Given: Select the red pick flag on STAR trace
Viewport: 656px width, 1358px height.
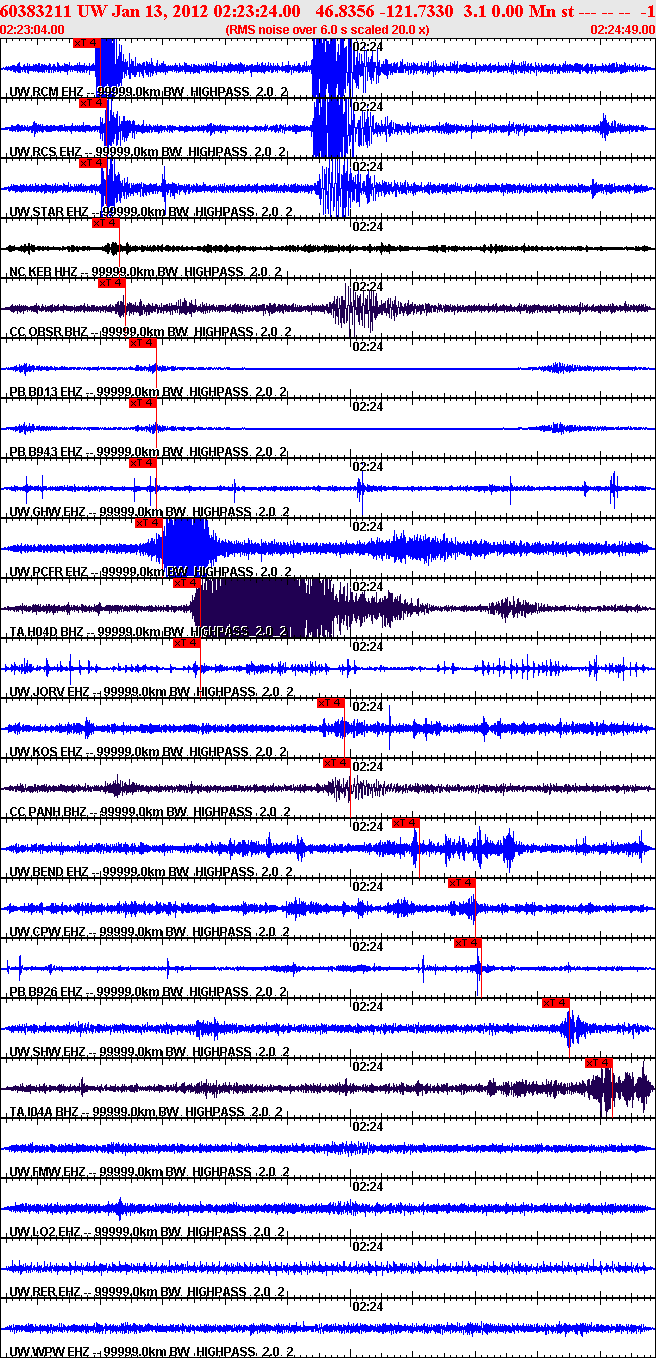Looking at the screenshot, I should pos(93,163).
